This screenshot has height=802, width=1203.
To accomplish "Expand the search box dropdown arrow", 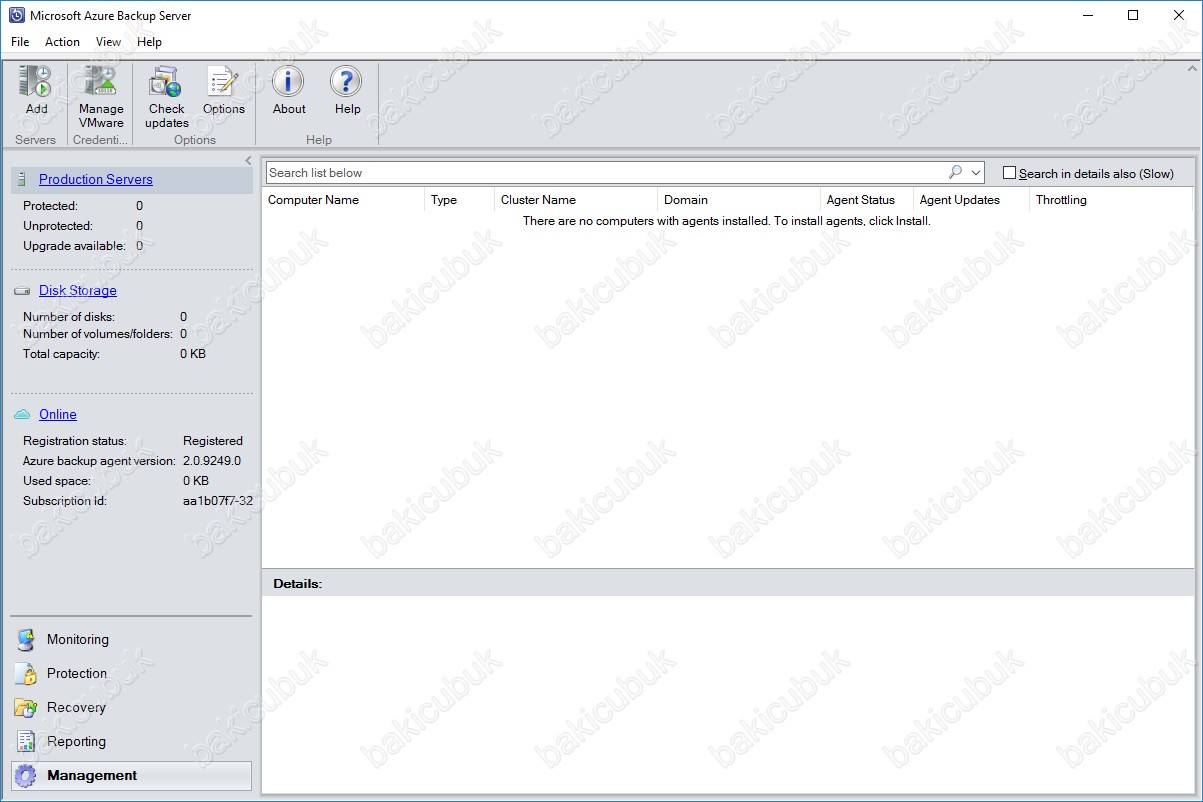I will tap(977, 173).
